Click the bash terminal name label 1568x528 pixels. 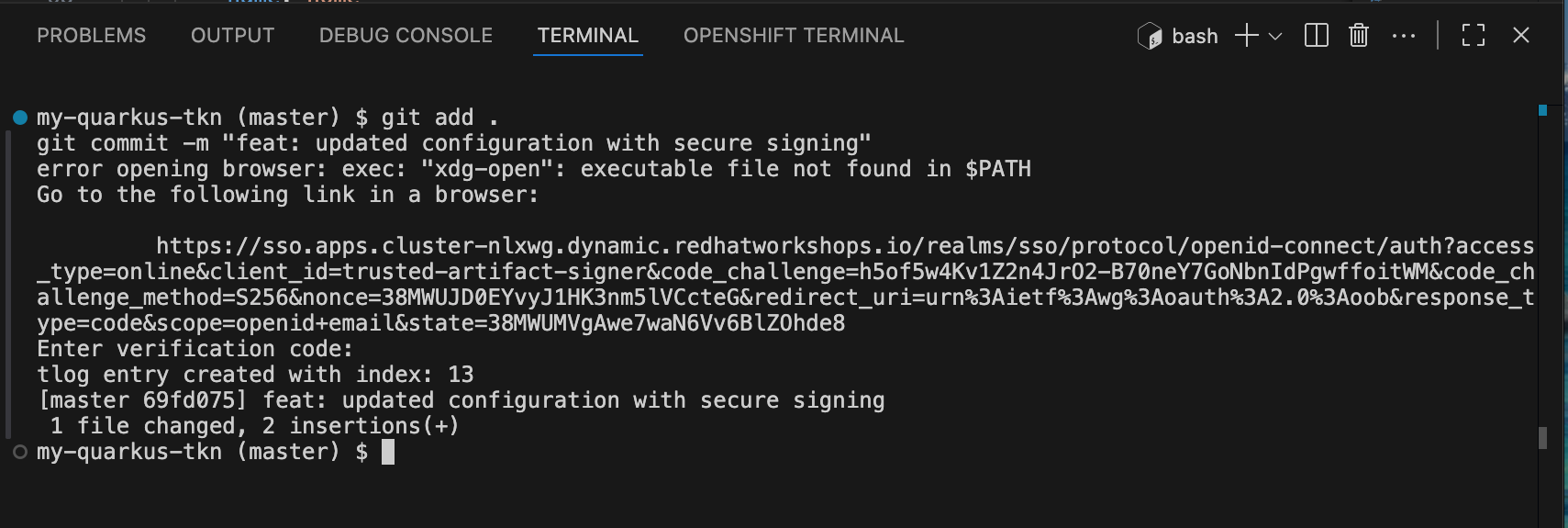[1195, 37]
